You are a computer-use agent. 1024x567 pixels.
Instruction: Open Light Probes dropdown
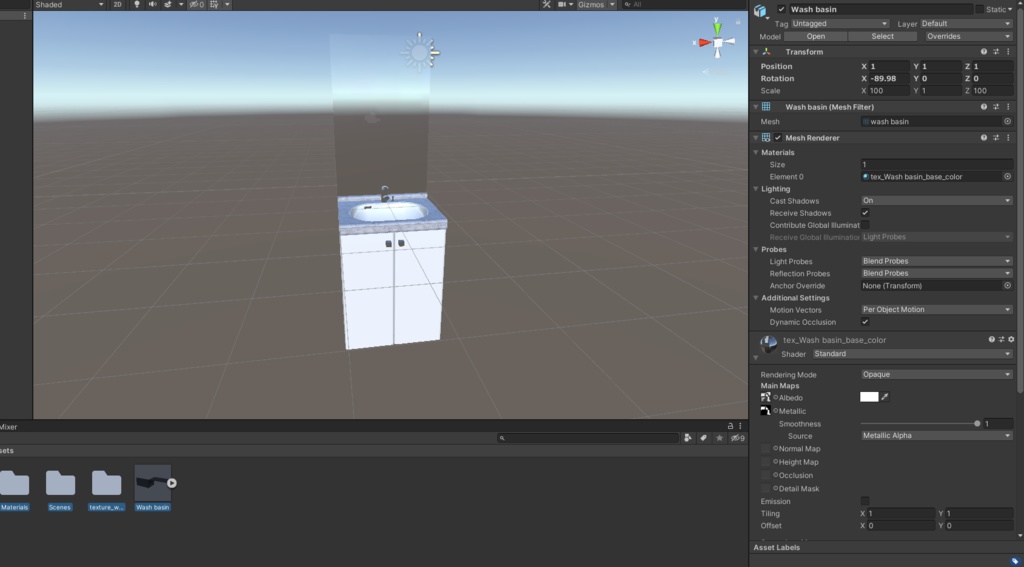tap(937, 261)
